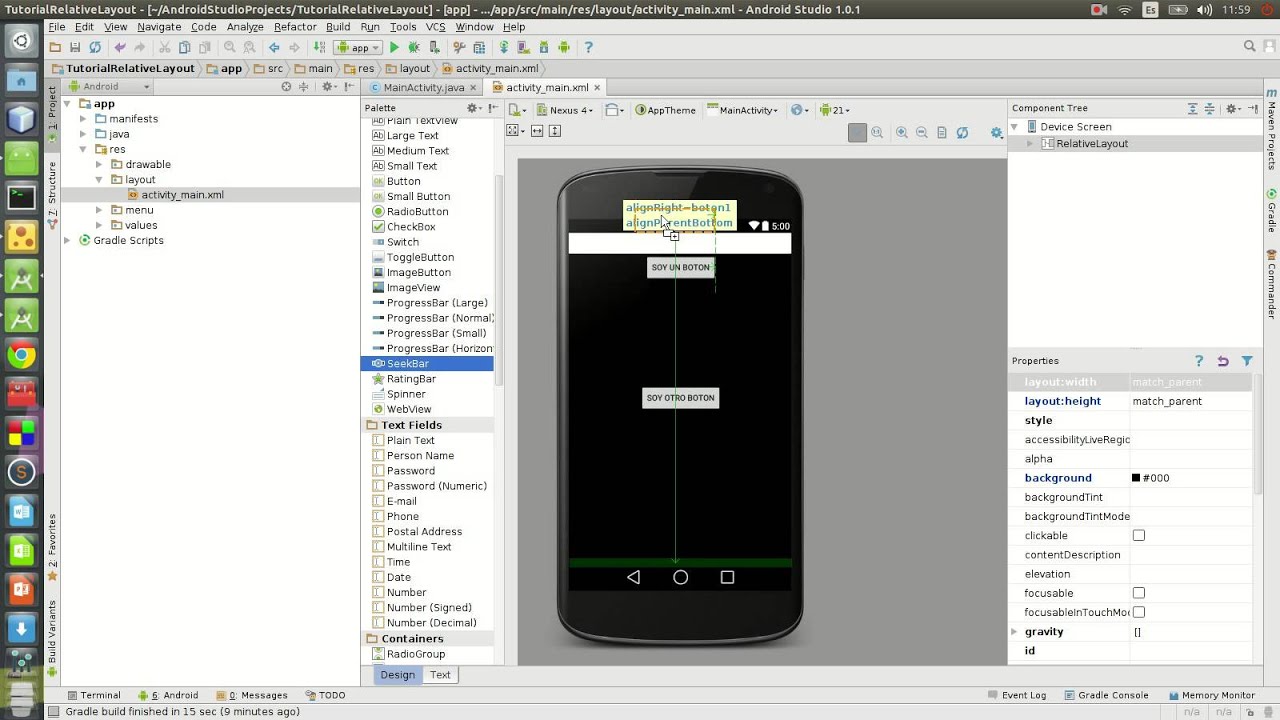
Task: Click the Make Project icon
Action: pyautogui.click(x=320, y=47)
